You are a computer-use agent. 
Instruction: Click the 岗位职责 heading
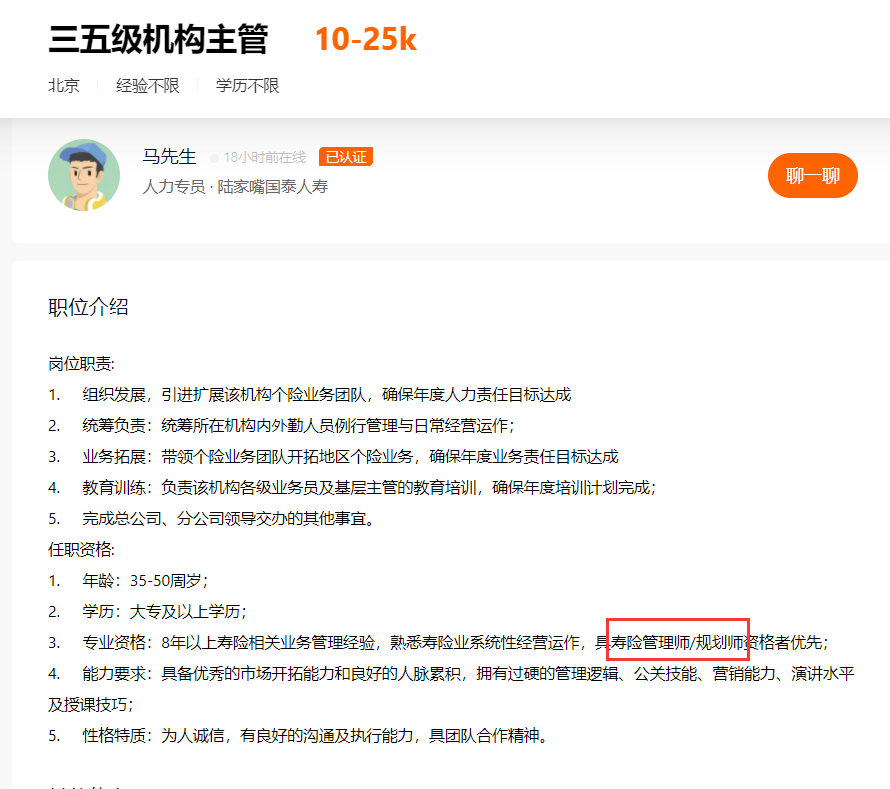click(x=81, y=364)
